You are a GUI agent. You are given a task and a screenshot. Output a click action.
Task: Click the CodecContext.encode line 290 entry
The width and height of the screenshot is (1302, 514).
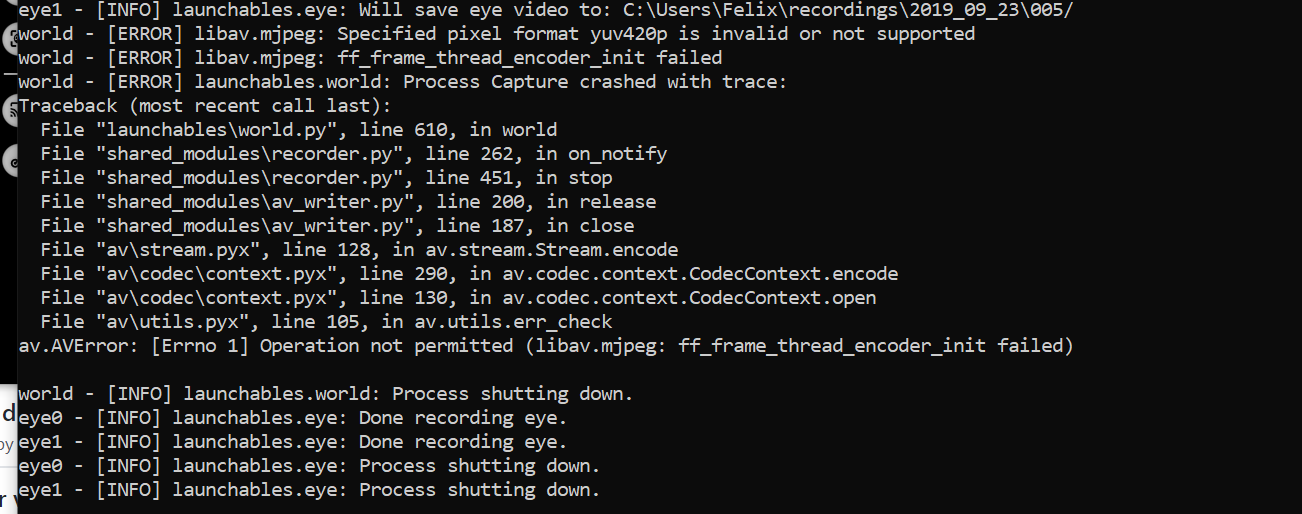point(469,274)
